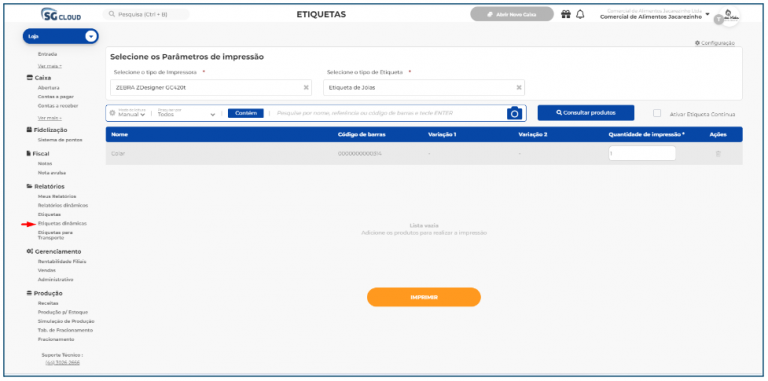This screenshot has height=381, width=768.
Task: Click the Fiscal section icon
Action: point(29,153)
